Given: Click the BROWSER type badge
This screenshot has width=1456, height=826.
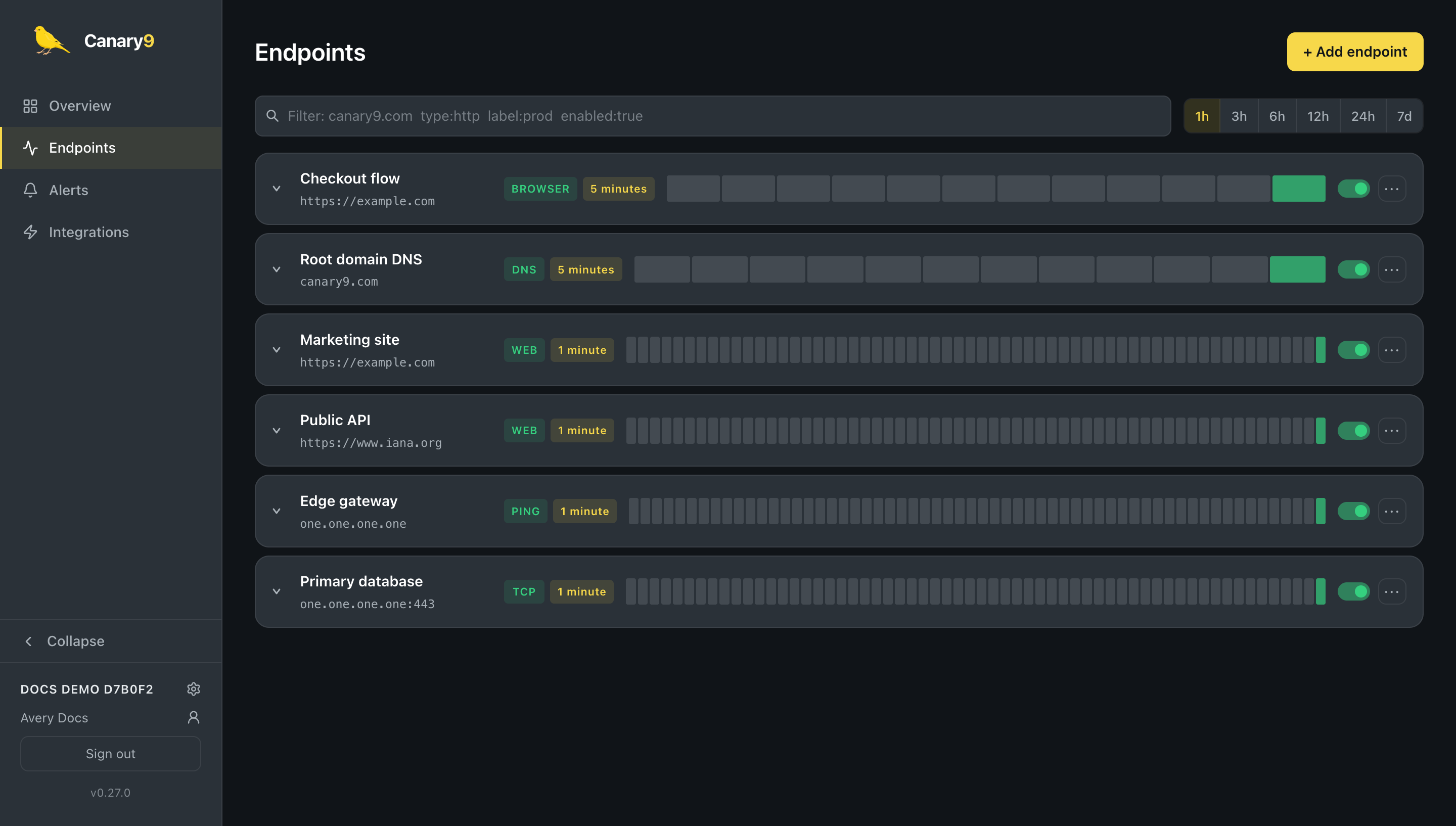Looking at the screenshot, I should click(540, 189).
